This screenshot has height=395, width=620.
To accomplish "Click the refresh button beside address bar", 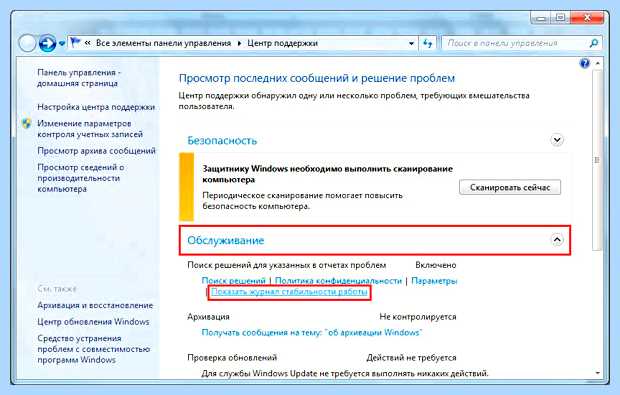I will click(427, 43).
